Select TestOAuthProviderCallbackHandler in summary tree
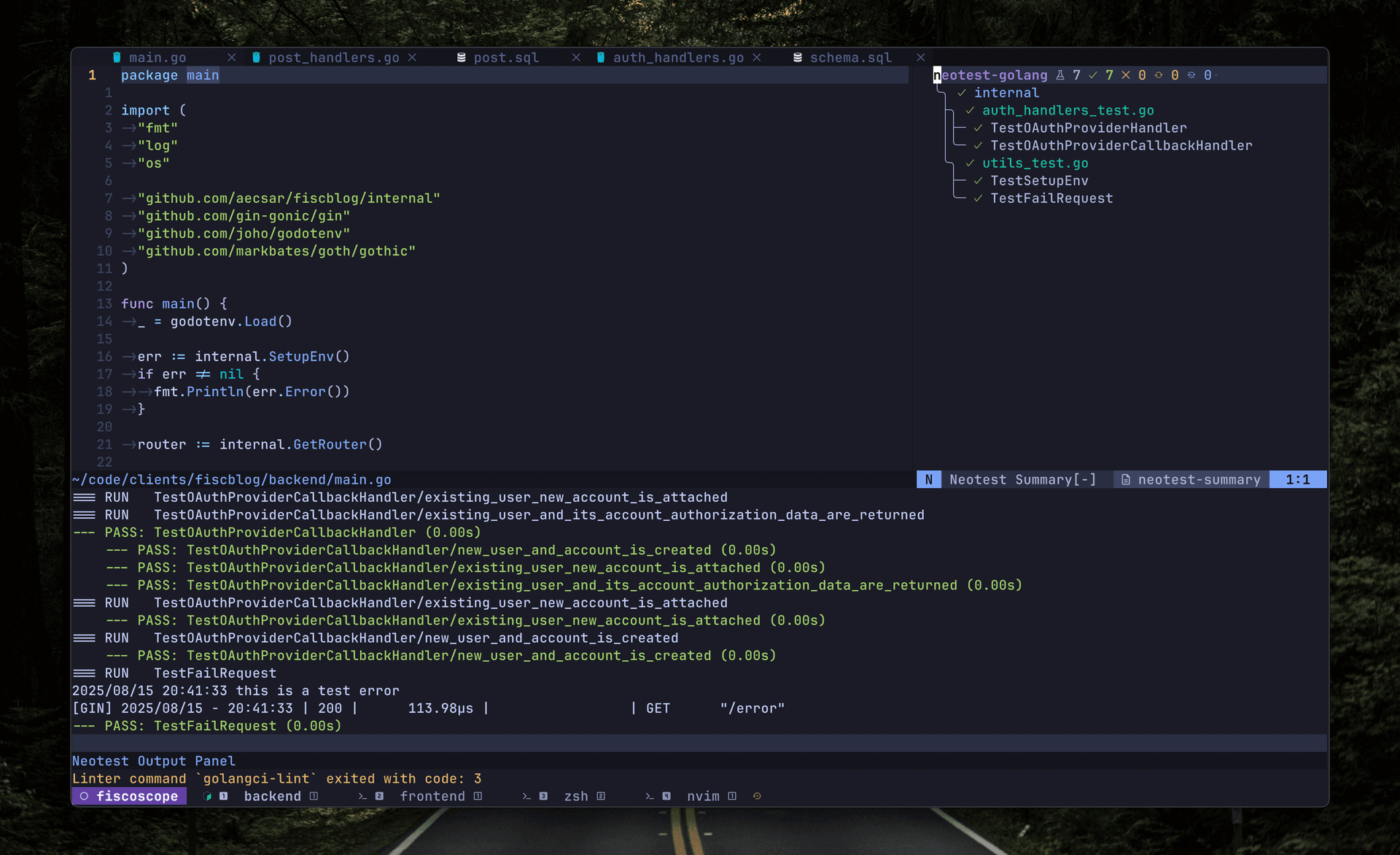The height and width of the screenshot is (855, 1400). pyautogui.click(x=1121, y=145)
